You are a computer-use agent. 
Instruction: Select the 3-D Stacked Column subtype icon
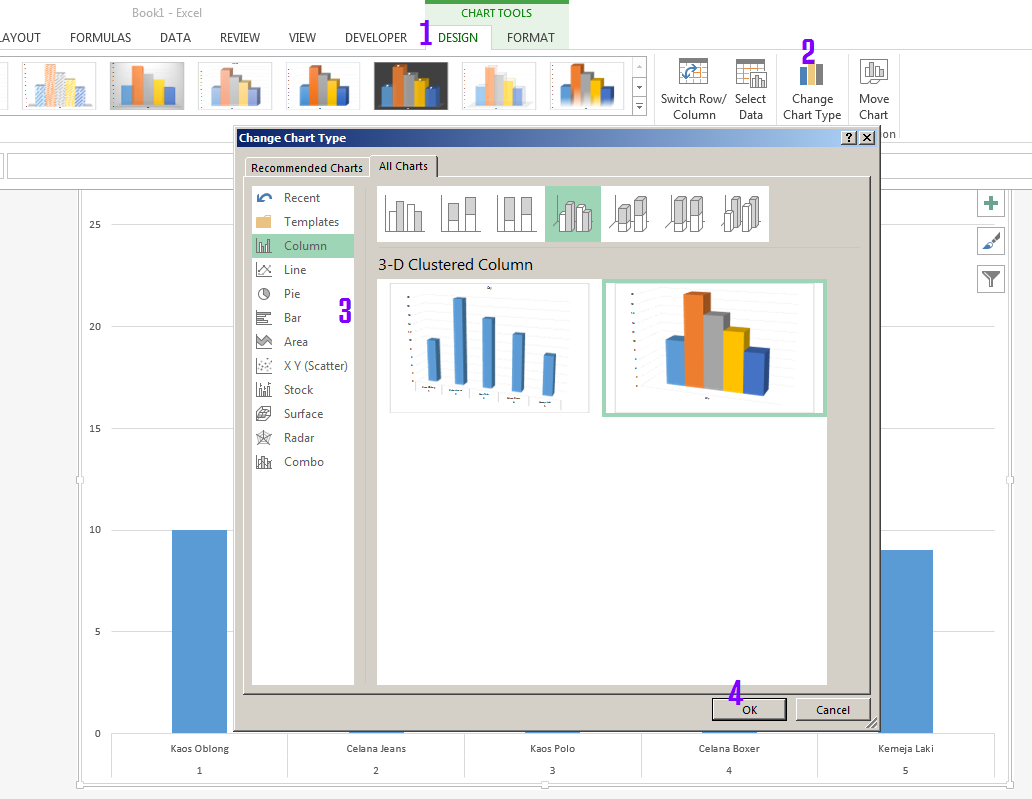[x=629, y=213]
